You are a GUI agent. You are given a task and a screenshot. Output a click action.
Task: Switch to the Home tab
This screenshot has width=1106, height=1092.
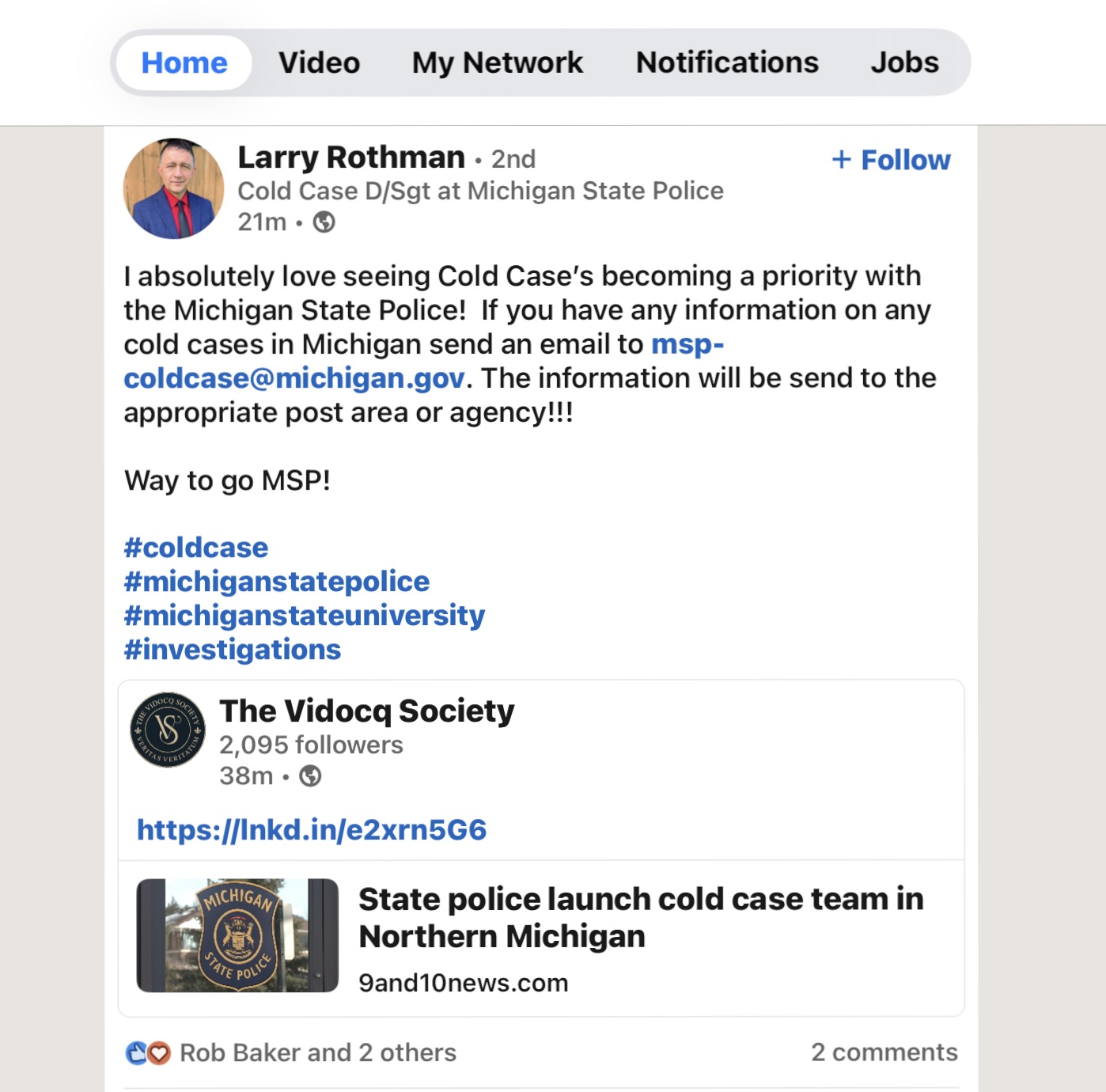[x=184, y=63]
